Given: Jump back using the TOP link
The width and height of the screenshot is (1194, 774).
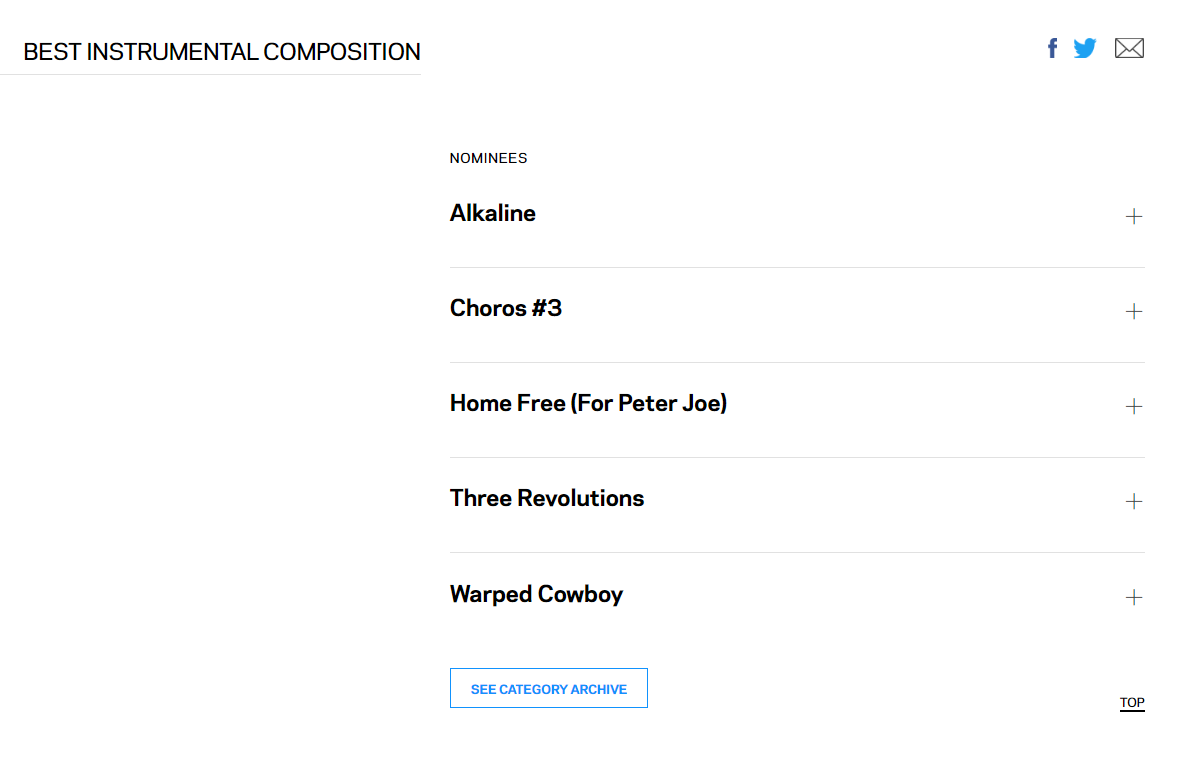Looking at the screenshot, I should pyautogui.click(x=1132, y=703).
